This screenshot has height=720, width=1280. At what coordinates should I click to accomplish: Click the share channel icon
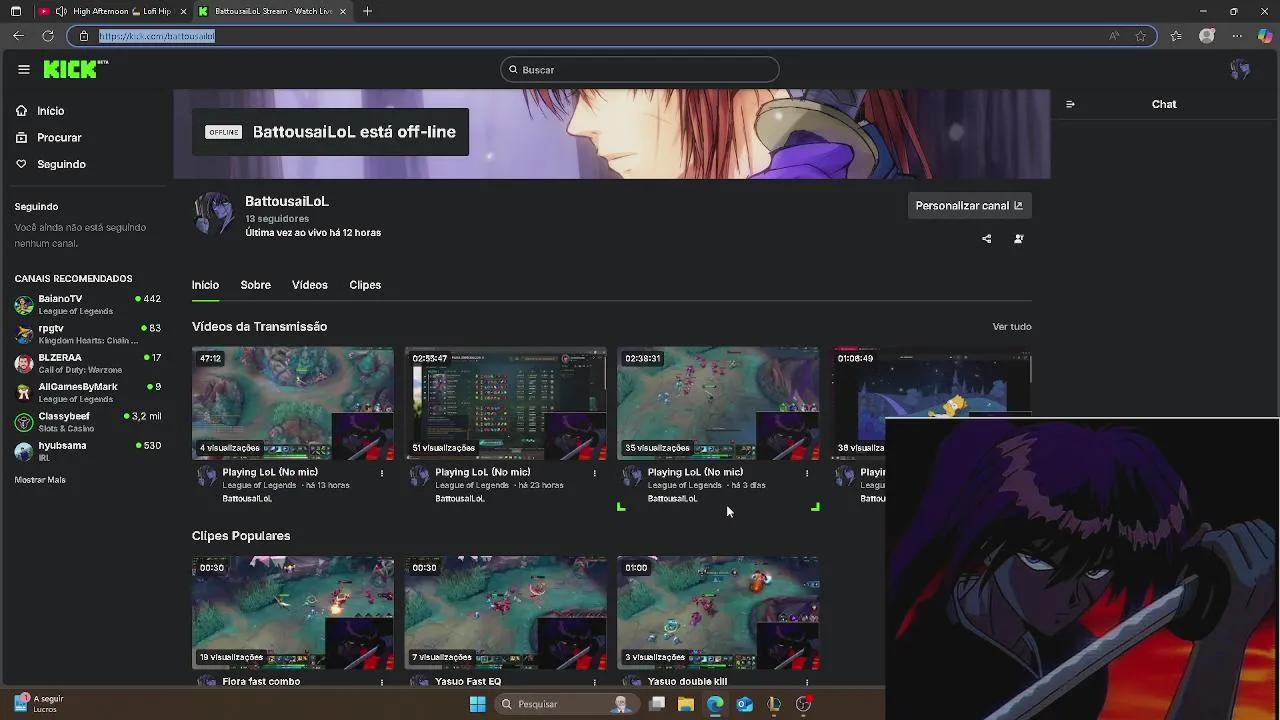[x=987, y=239]
